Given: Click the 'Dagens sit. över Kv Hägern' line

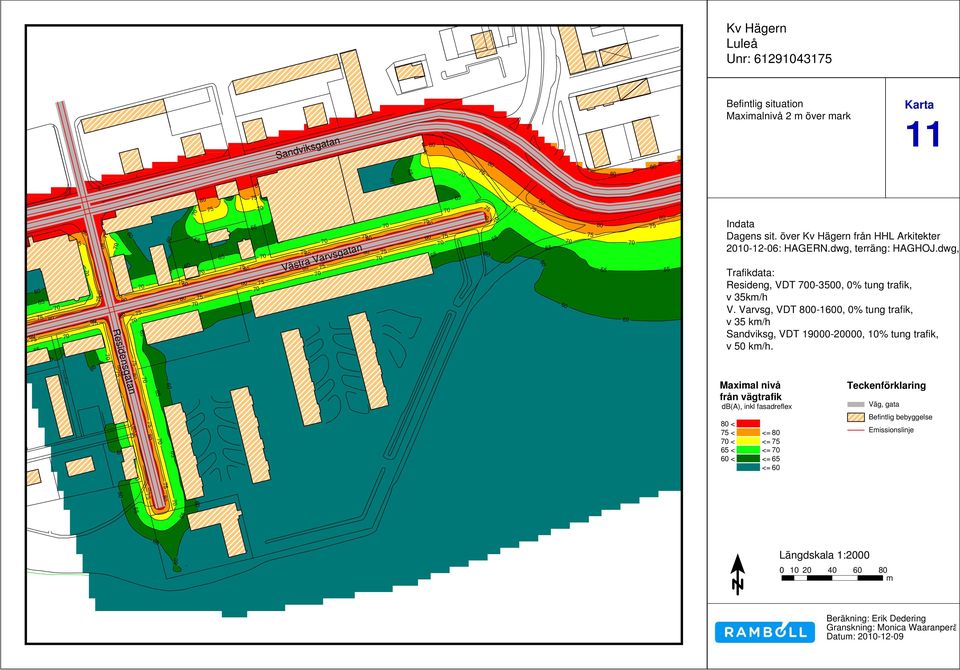Looking at the screenshot, I should 833,236.
